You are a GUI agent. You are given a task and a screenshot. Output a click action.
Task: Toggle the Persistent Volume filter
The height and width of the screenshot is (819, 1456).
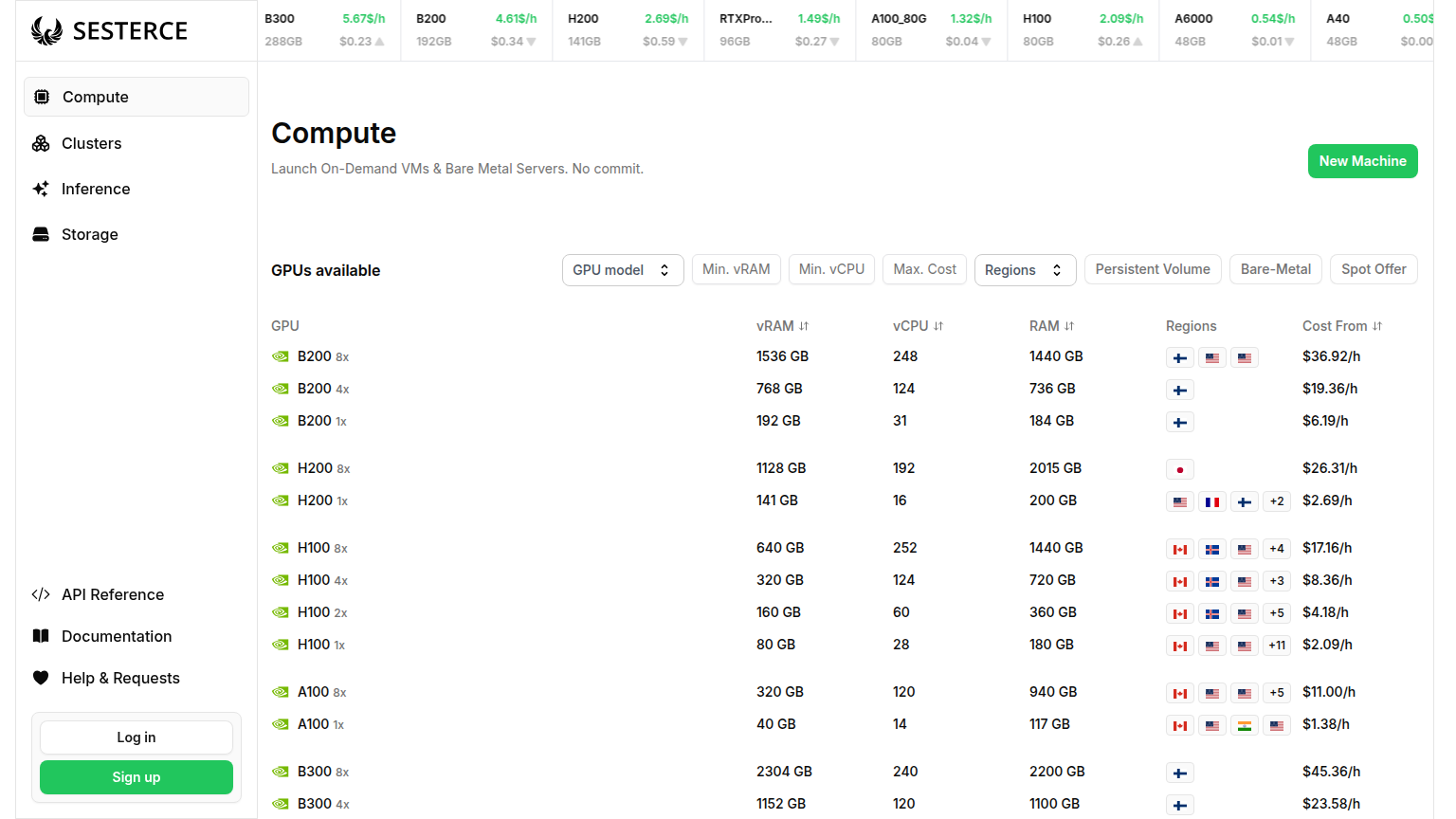coord(1153,269)
